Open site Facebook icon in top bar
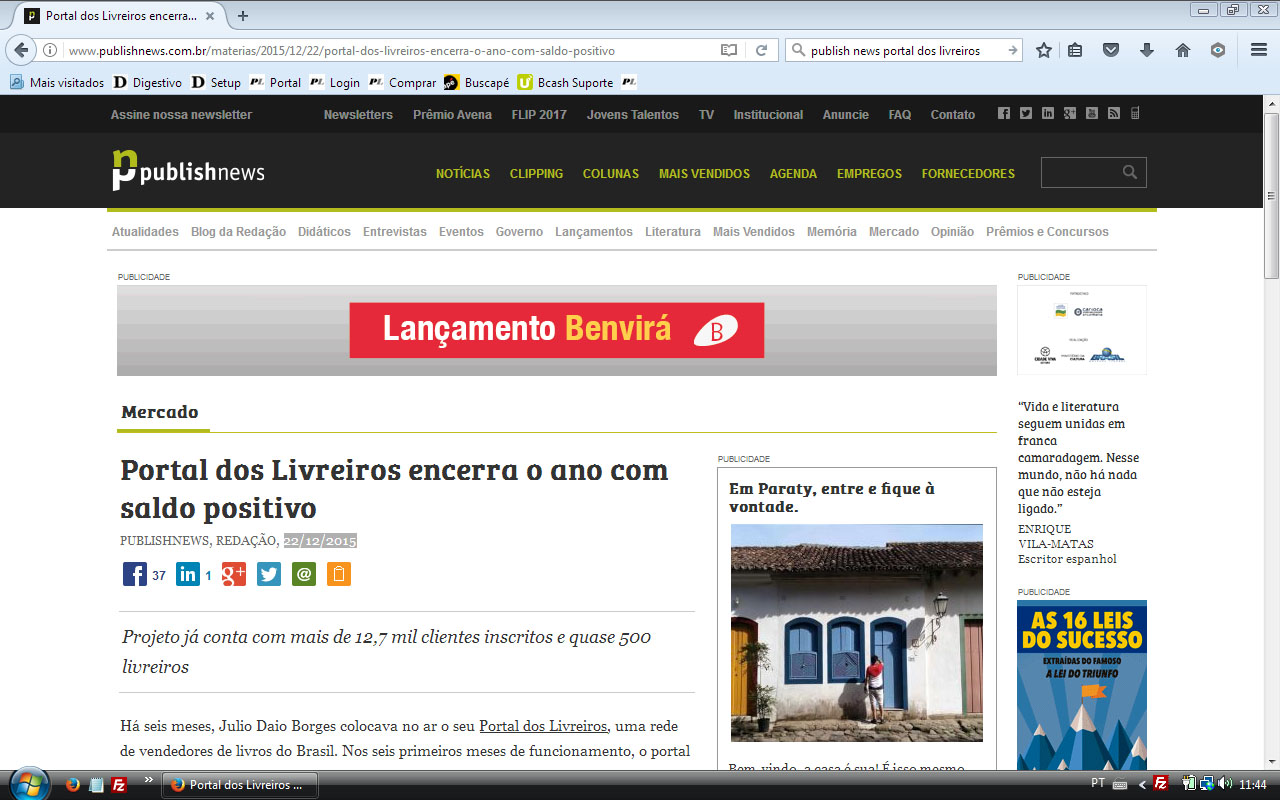 (1004, 114)
